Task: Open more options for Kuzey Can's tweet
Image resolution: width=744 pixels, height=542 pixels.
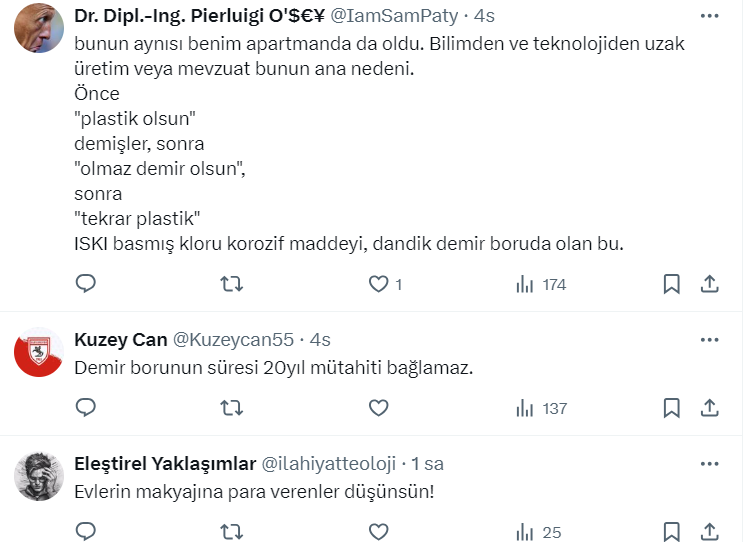Action: coord(709,340)
